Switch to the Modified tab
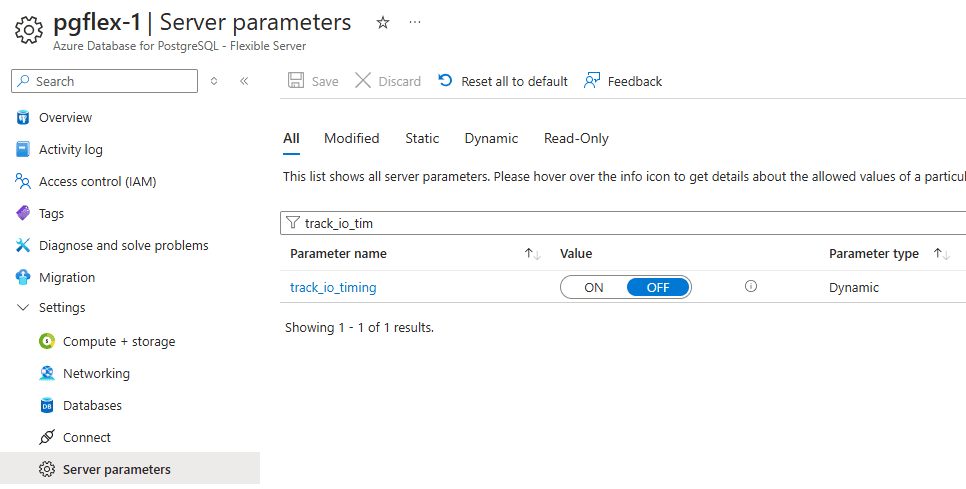966x489 pixels. (x=352, y=139)
